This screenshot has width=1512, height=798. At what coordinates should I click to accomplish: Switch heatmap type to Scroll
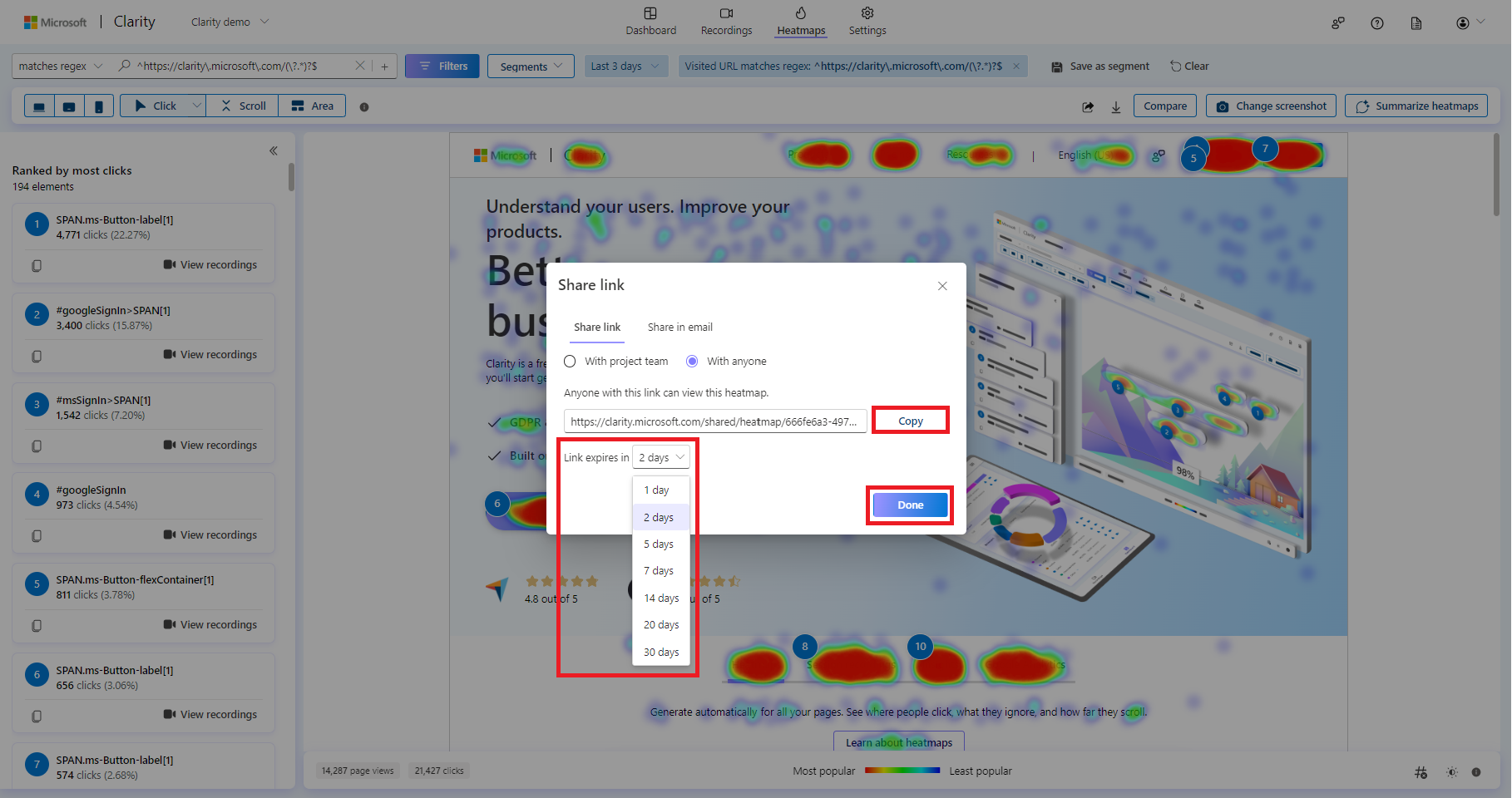tap(243, 106)
